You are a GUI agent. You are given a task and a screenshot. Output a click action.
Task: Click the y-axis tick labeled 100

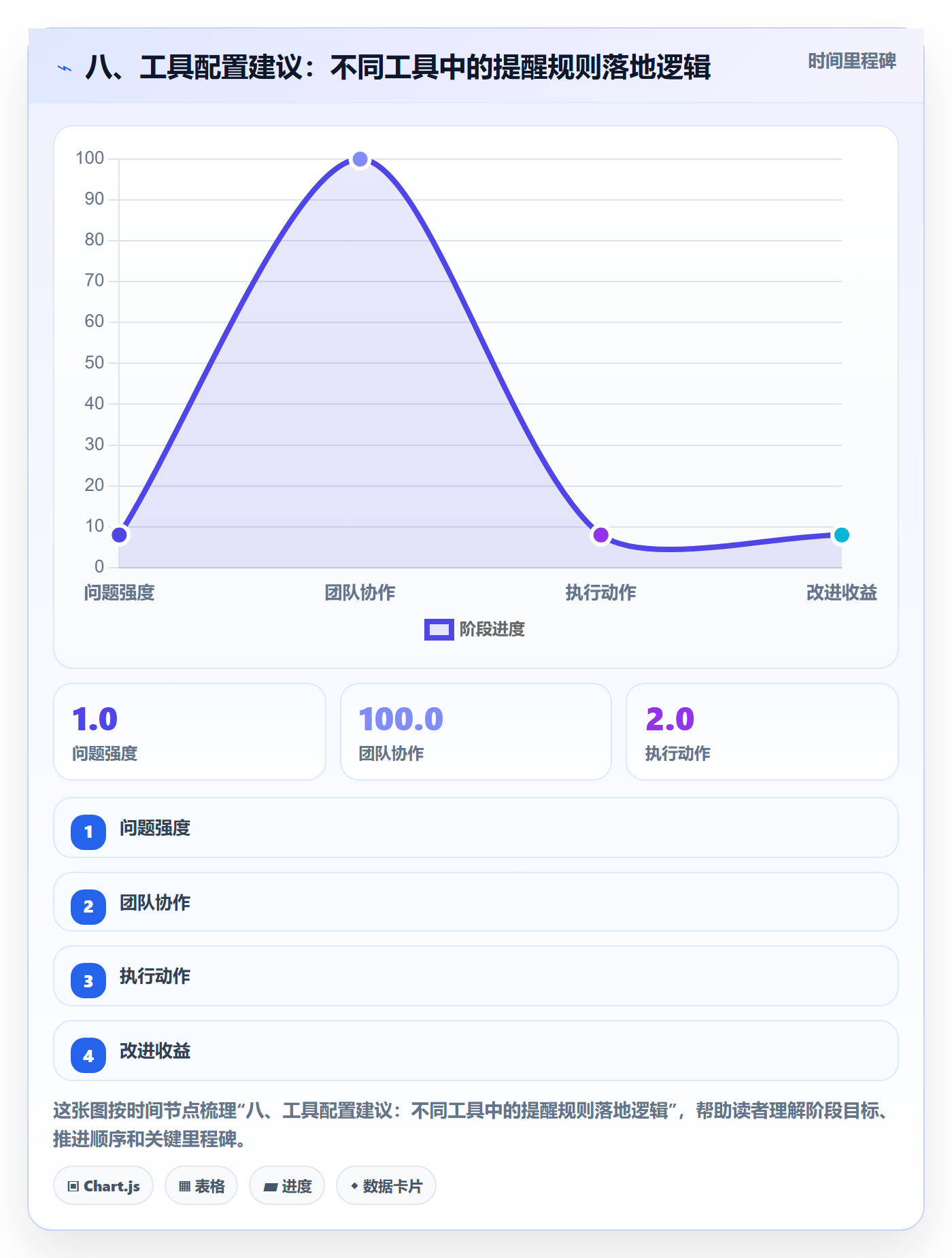90,158
